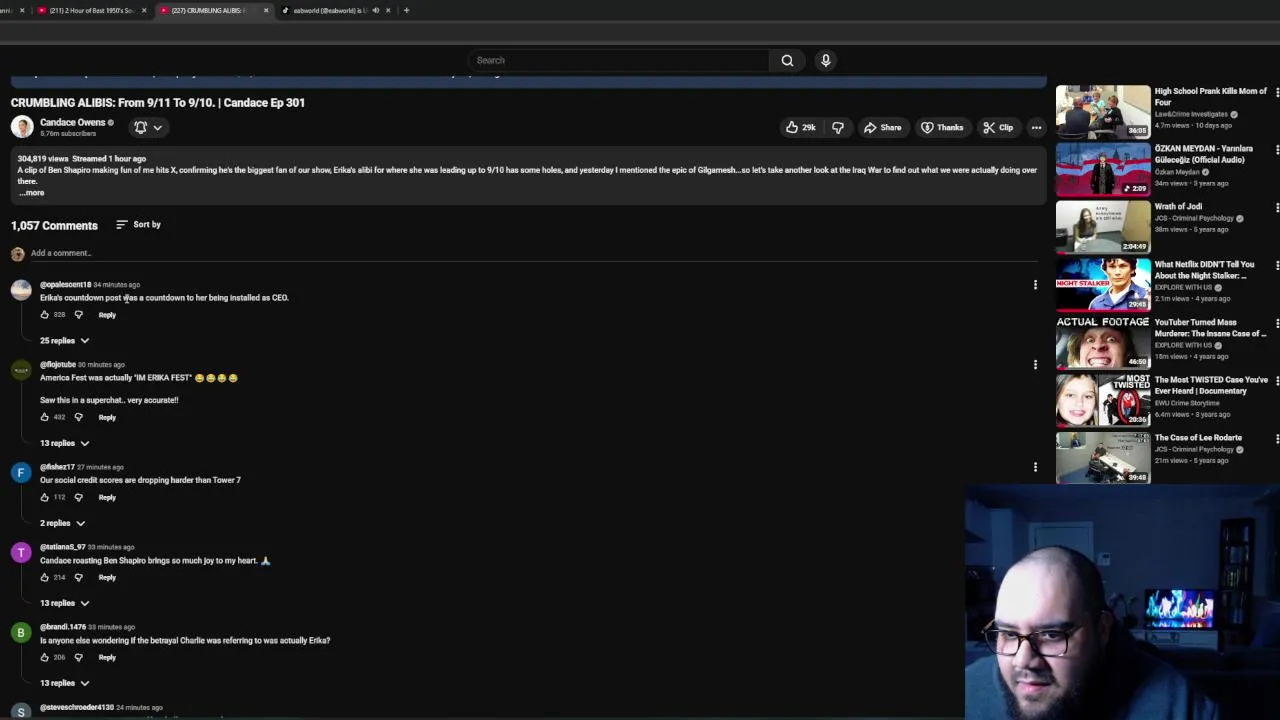Viewport: 1280px width, 720px height.
Task: Open YouTuber Turned Mass Murderer video
Action: pyautogui.click(x=1103, y=342)
